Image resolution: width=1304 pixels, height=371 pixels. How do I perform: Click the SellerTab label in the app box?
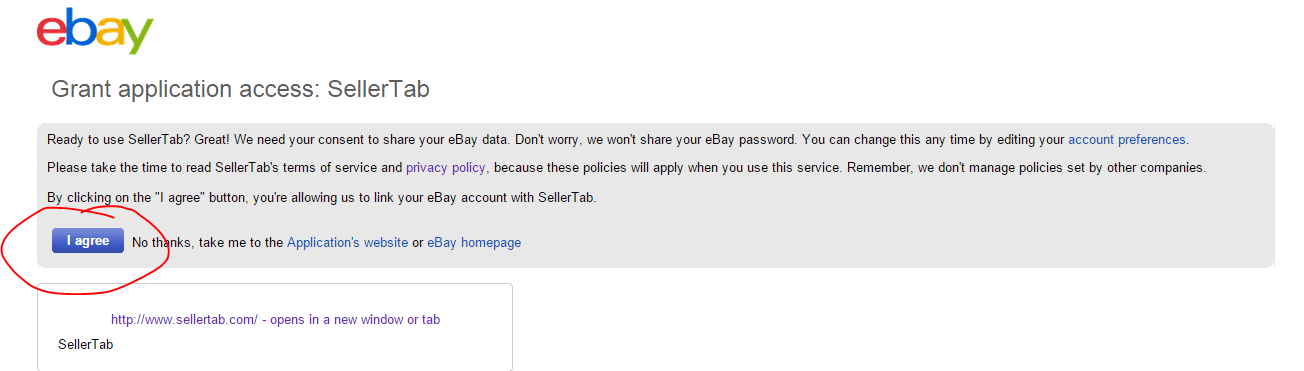[86, 344]
